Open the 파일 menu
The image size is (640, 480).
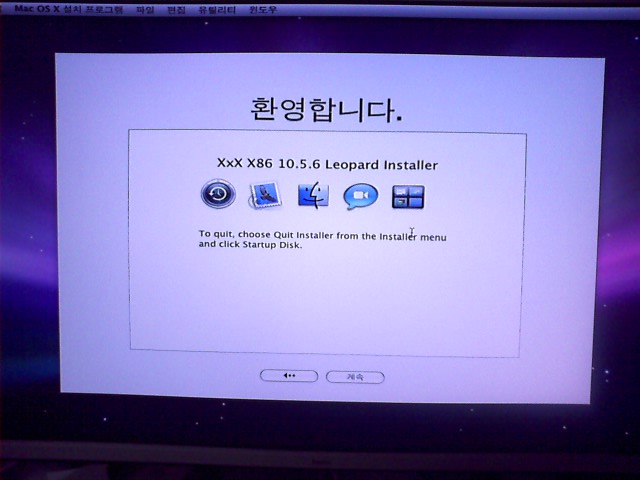pyautogui.click(x=145, y=9)
